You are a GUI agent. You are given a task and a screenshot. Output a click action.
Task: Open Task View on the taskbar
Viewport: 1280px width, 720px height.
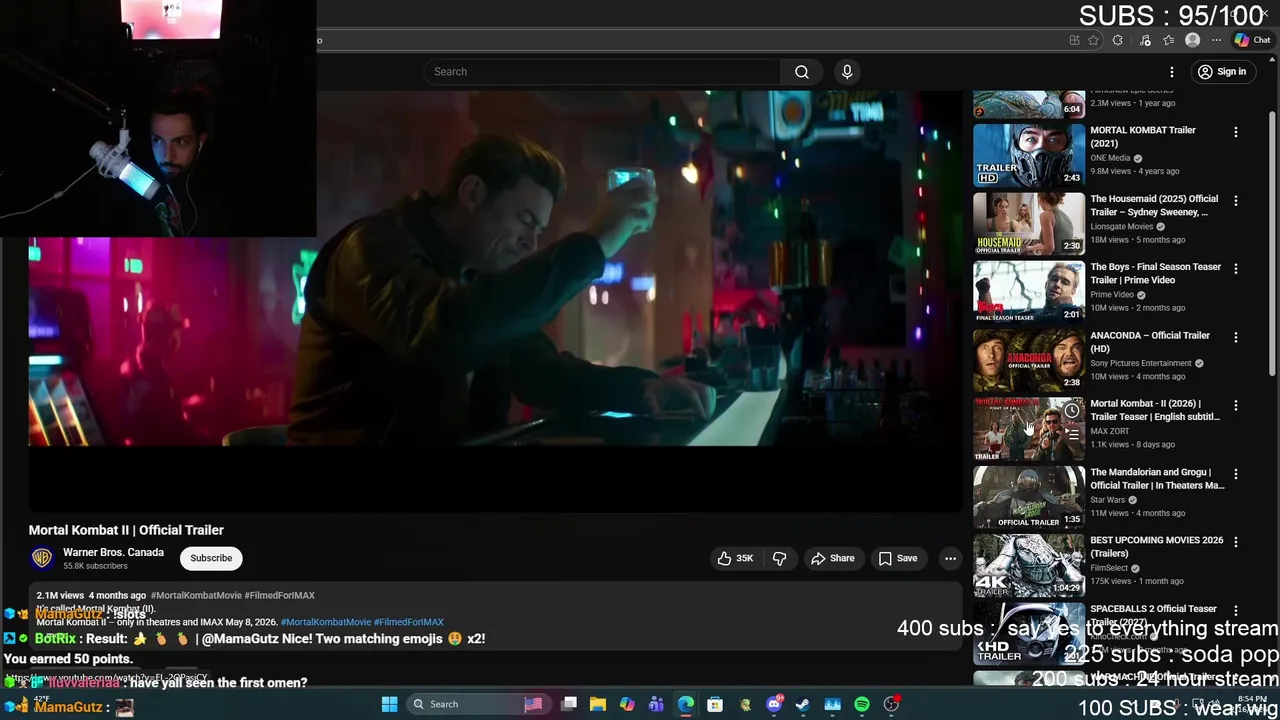(x=569, y=704)
